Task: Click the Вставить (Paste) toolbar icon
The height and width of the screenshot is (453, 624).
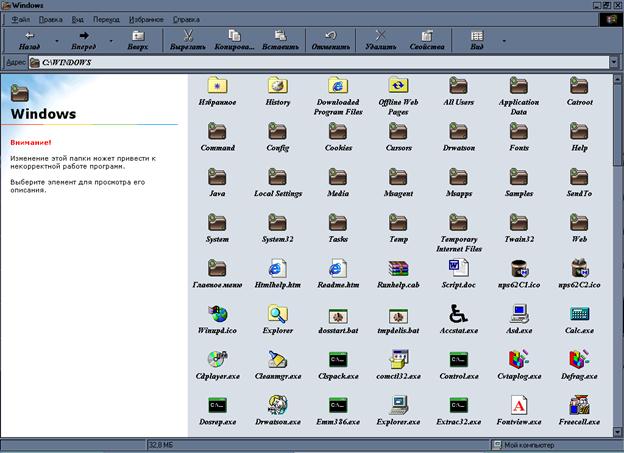Action: pyautogui.click(x=280, y=36)
